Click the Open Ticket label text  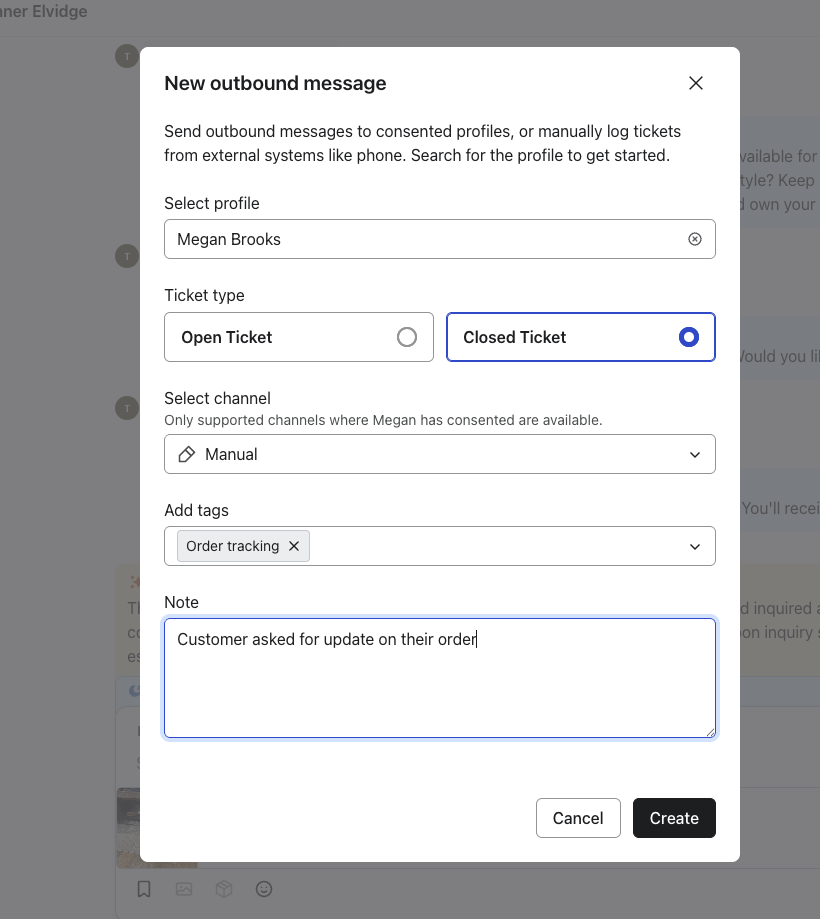[227, 337]
